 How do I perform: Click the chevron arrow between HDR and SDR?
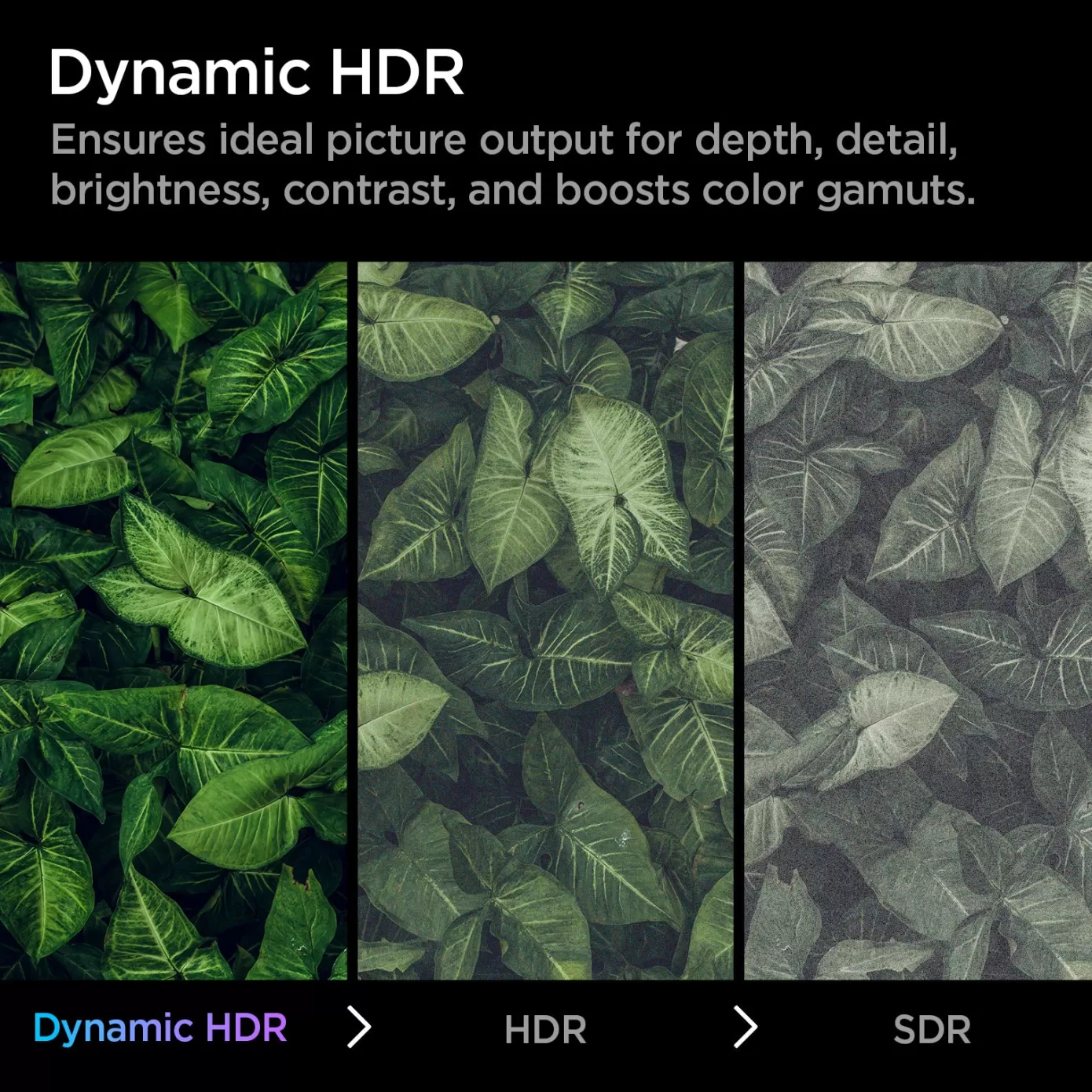coord(746,1028)
